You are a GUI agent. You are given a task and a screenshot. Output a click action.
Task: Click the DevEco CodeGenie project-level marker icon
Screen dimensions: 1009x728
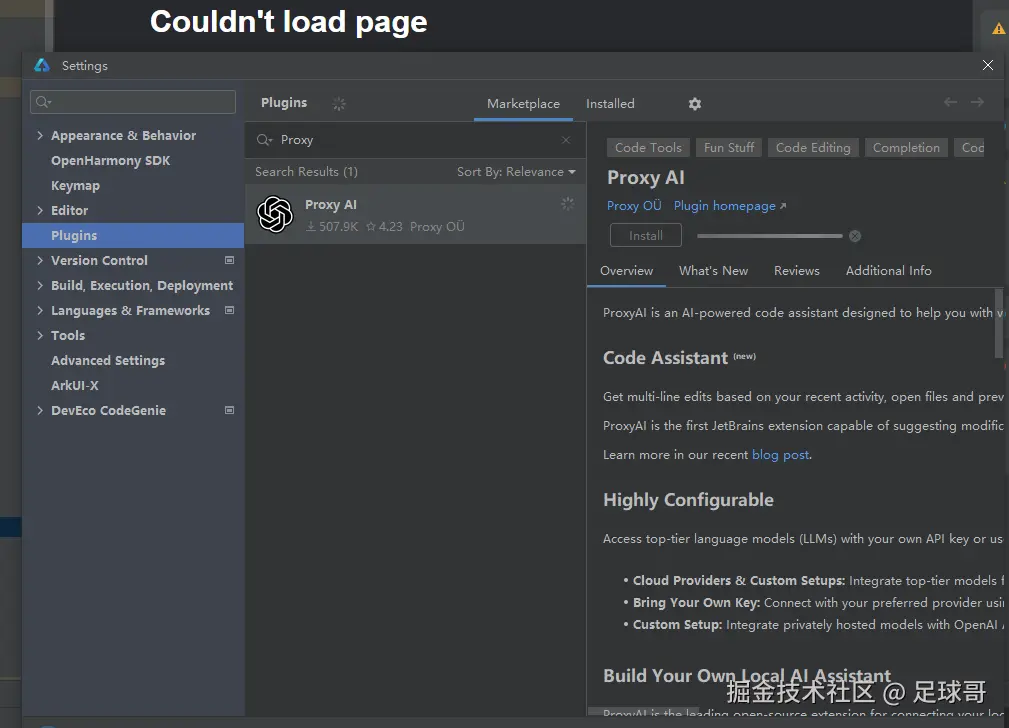[229, 410]
